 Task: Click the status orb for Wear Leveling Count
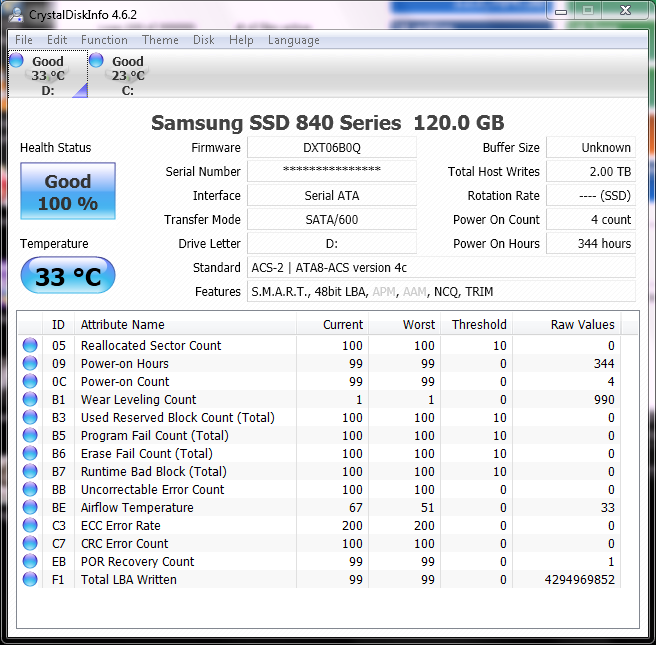click(30, 399)
